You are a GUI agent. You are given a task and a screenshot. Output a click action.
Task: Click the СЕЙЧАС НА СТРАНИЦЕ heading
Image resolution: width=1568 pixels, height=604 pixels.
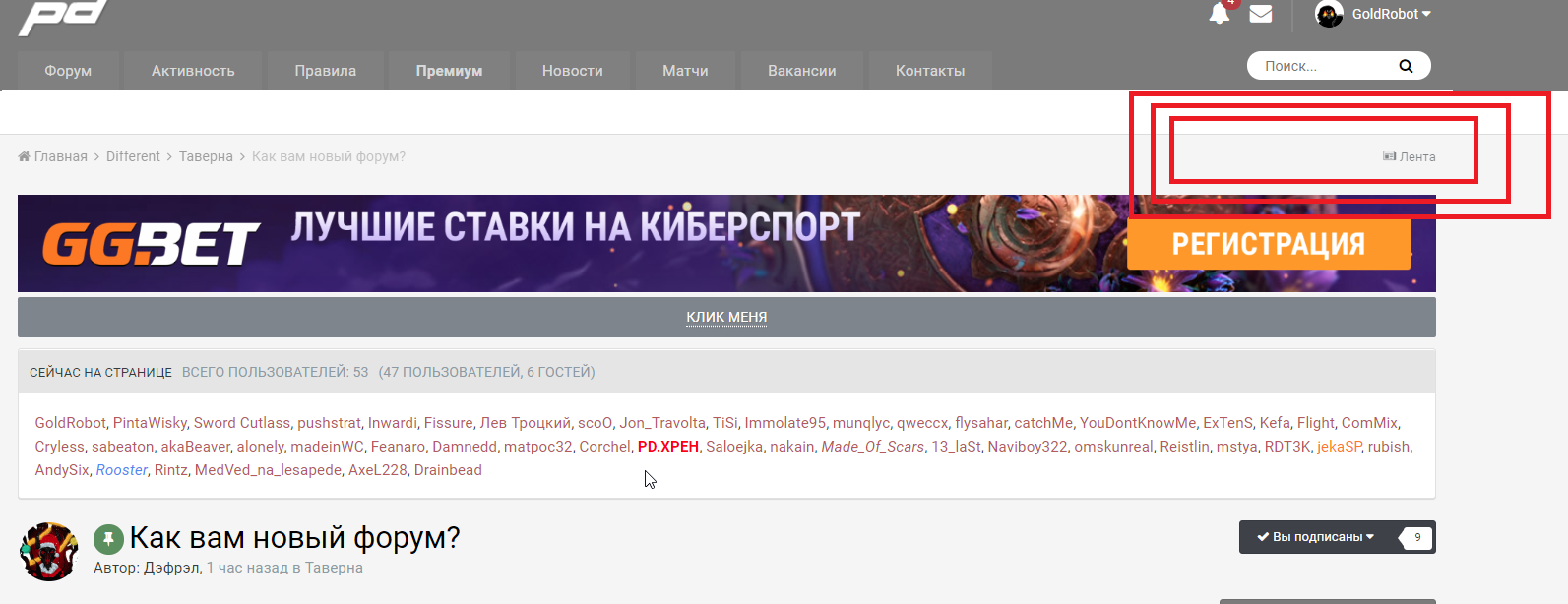click(x=100, y=373)
